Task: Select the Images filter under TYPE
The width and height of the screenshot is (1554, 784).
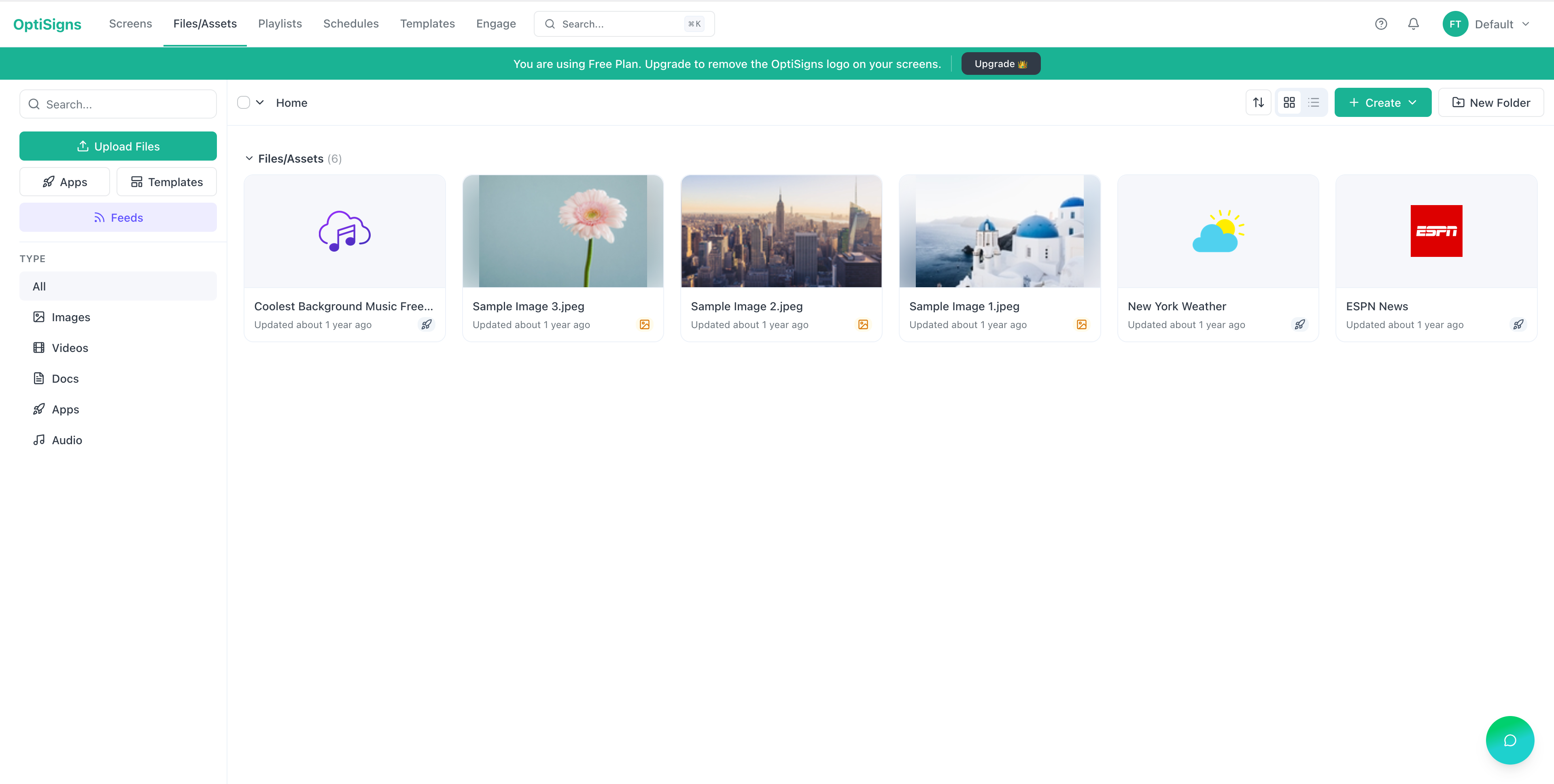Action: click(x=70, y=317)
